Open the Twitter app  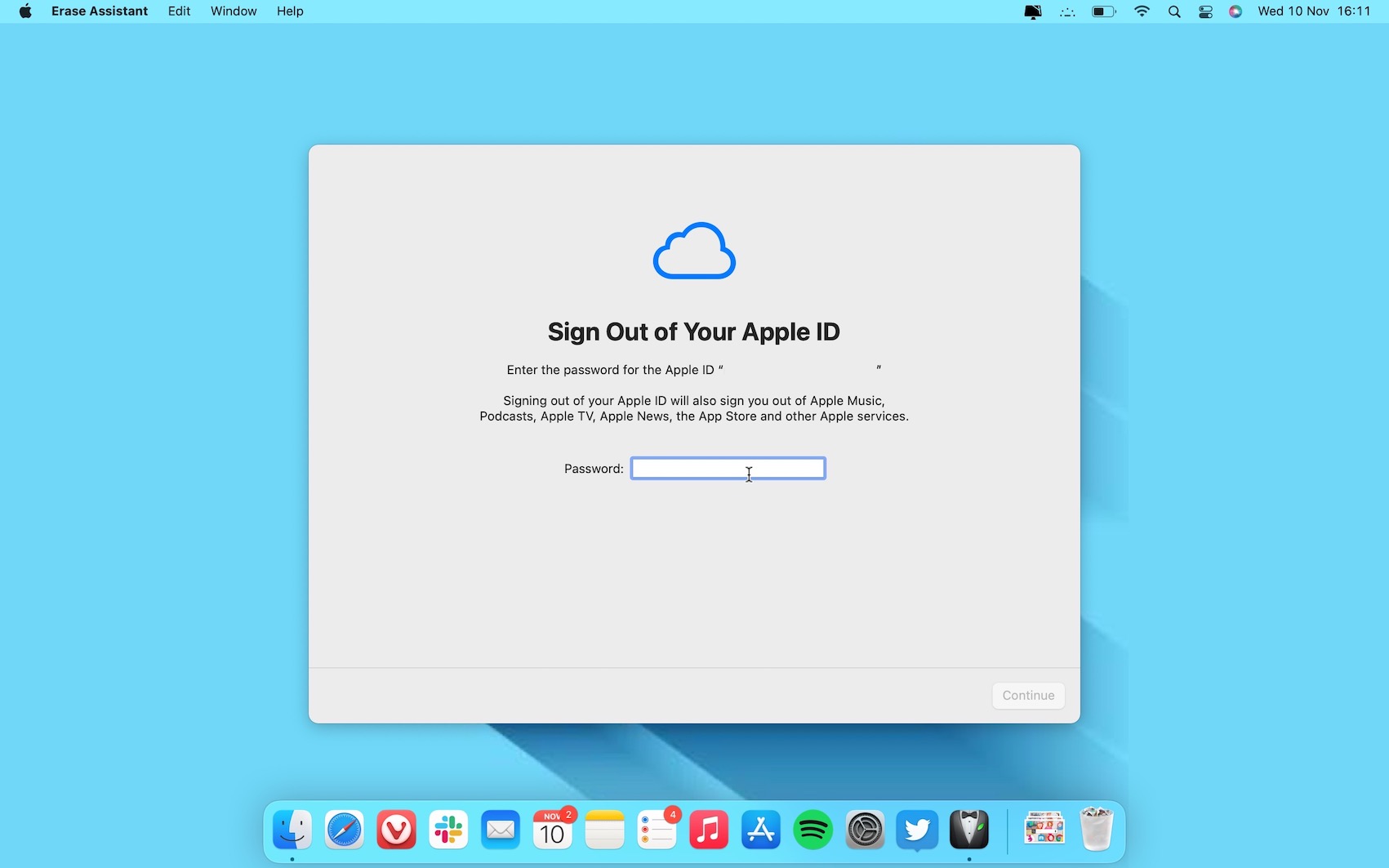coord(916,829)
